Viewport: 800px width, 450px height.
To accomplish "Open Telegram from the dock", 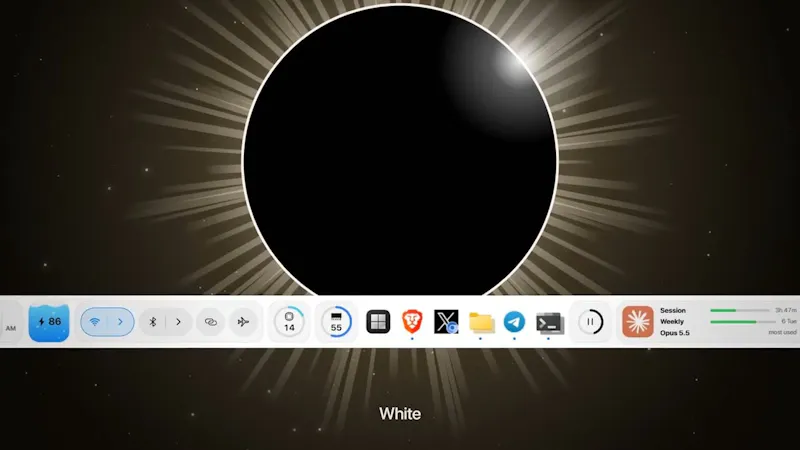I will click(514, 322).
